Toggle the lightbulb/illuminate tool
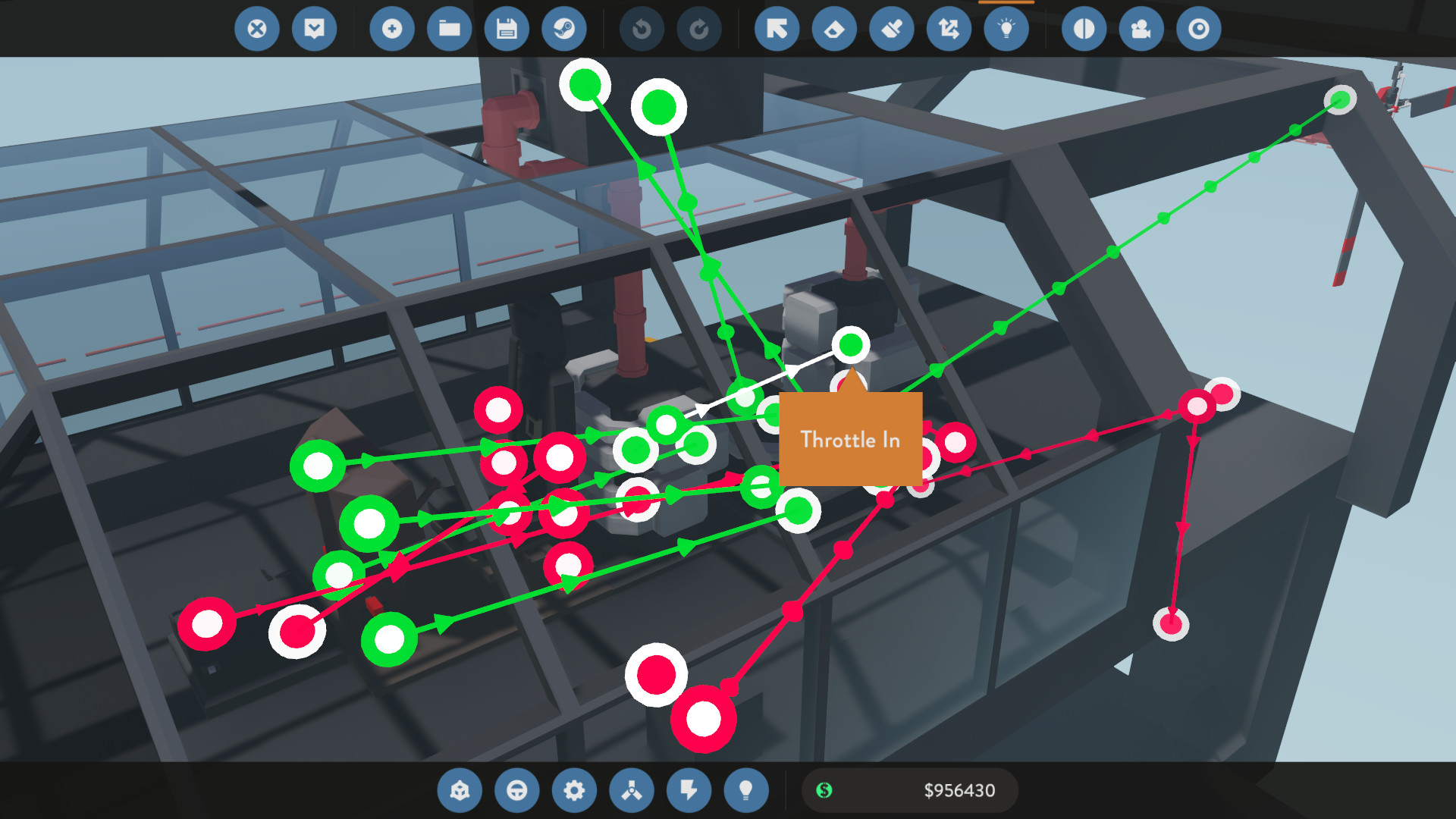This screenshot has width=1456, height=819. point(1005,28)
